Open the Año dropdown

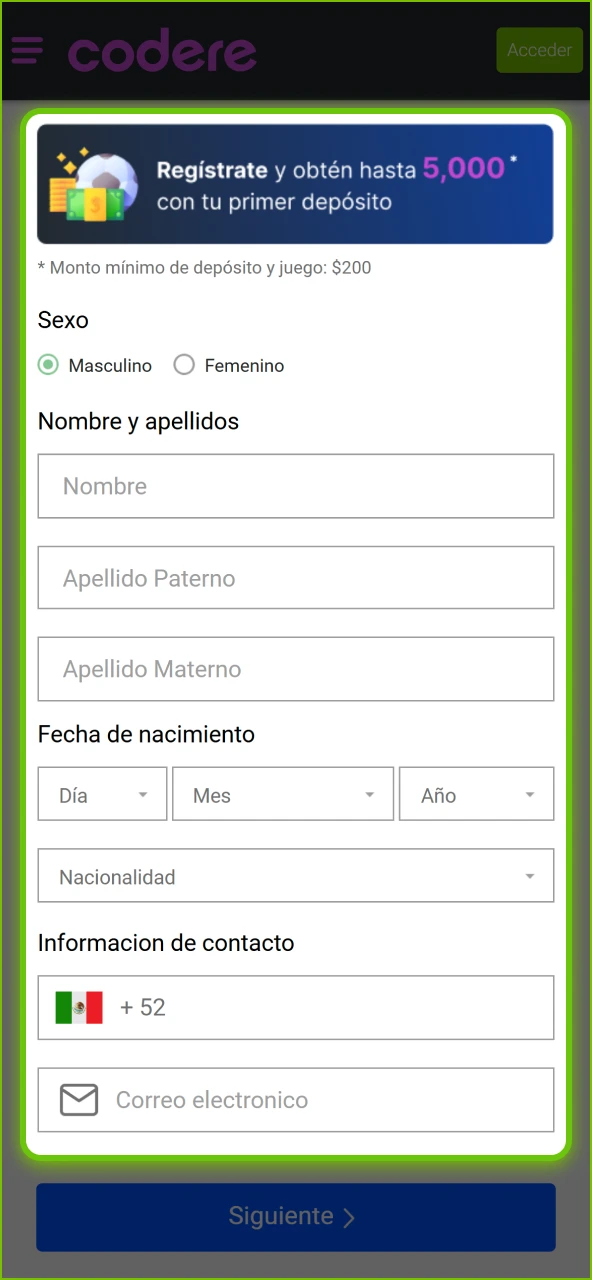coord(476,793)
